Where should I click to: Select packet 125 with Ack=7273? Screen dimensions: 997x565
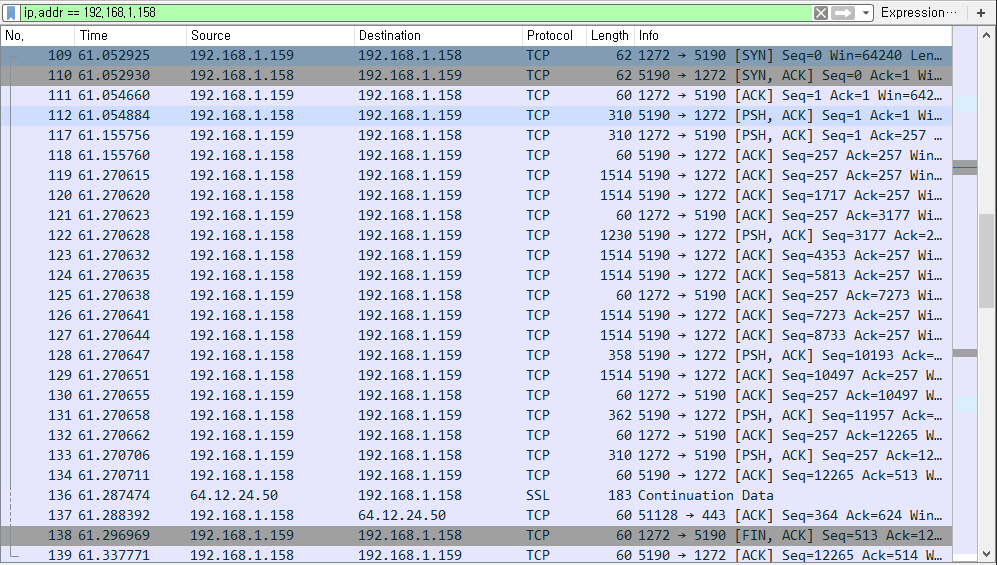point(476,296)
